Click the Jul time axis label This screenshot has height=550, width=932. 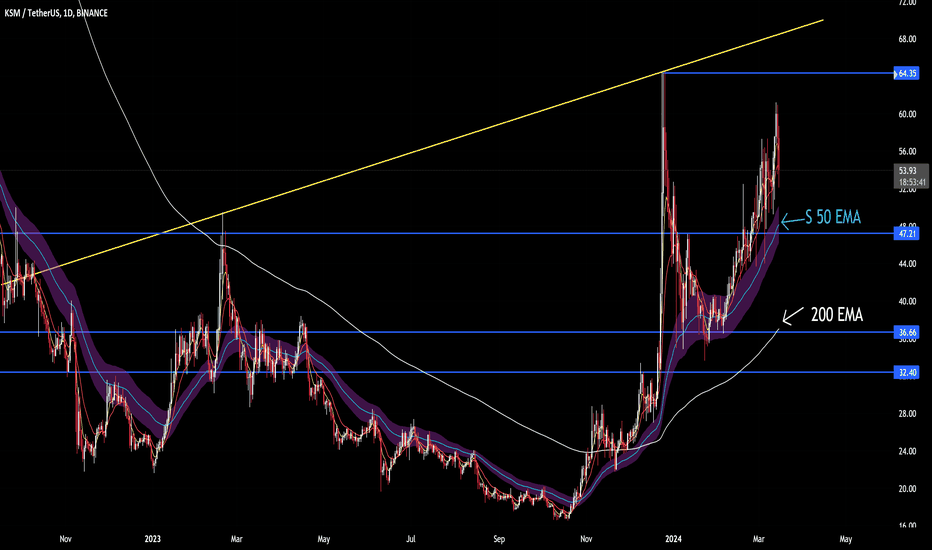(x=411, y=539)
